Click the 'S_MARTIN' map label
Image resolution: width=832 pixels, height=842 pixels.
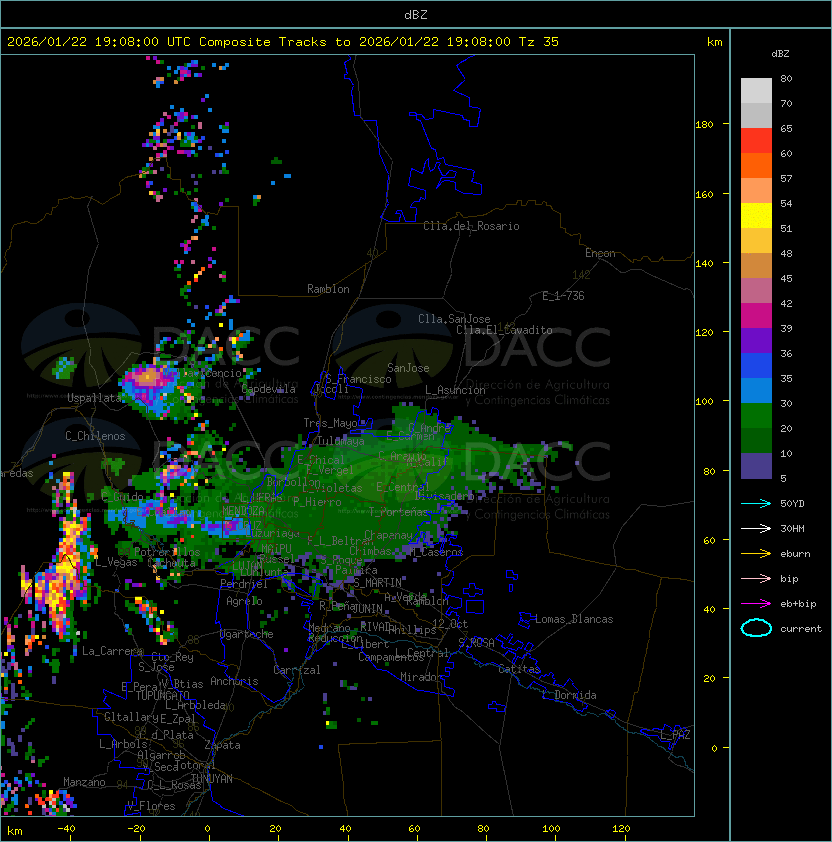tap(378, 583)
